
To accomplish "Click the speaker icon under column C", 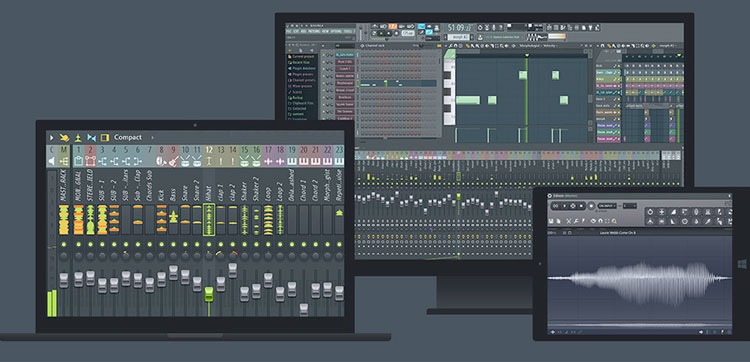I will point(52,161).
